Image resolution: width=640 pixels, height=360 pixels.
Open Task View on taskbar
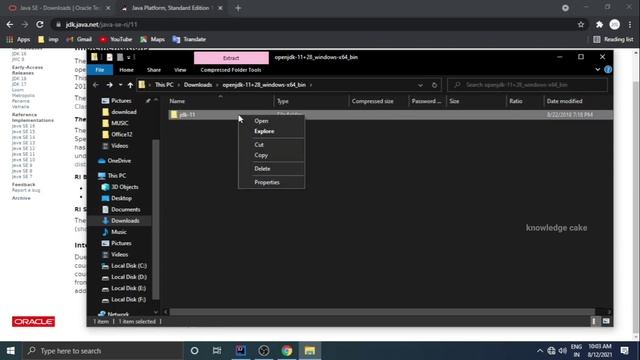pos(217,351)
